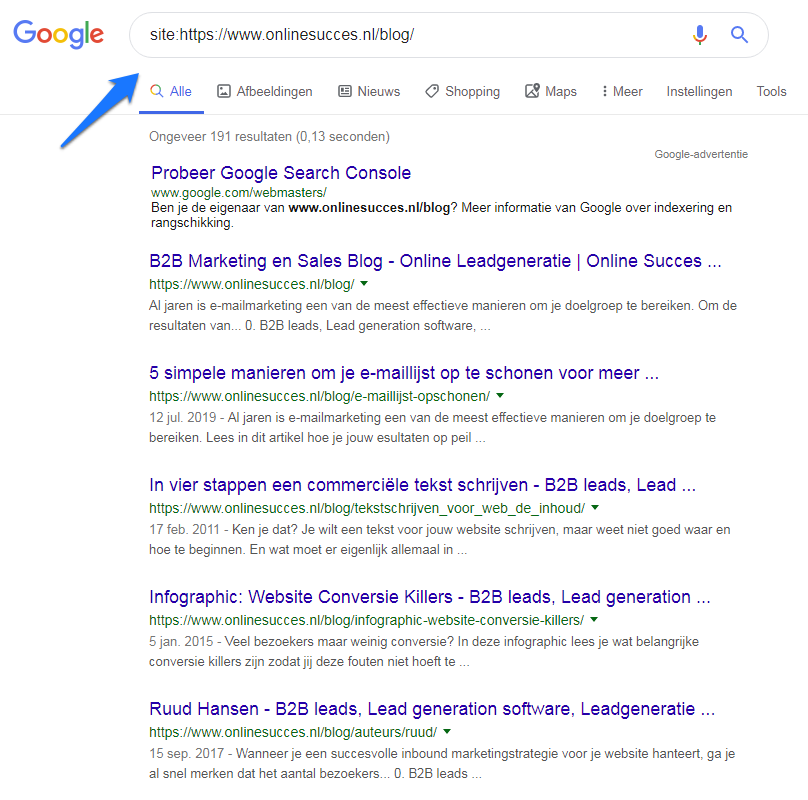The width and height of the screenshot is (808, 800).
Task: Open the Ruud Hansen result
Action: (x=432, y=709)
